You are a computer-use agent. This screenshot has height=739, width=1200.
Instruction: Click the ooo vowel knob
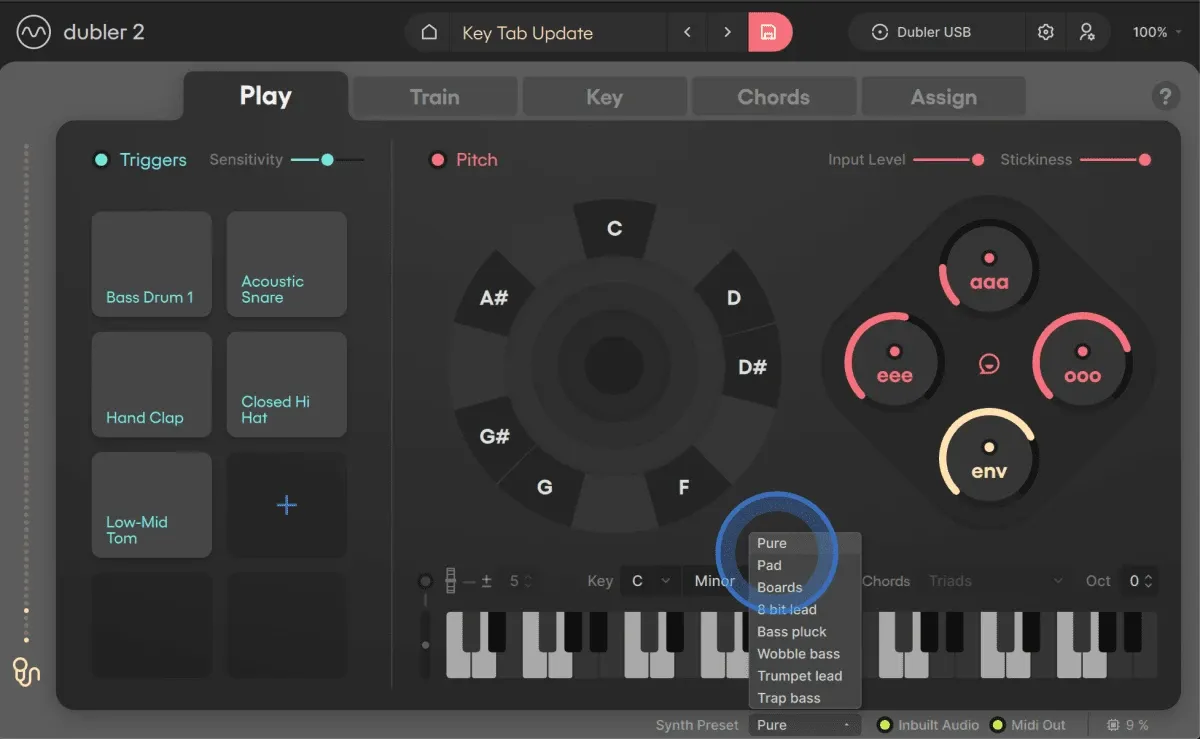point(1082,364)
